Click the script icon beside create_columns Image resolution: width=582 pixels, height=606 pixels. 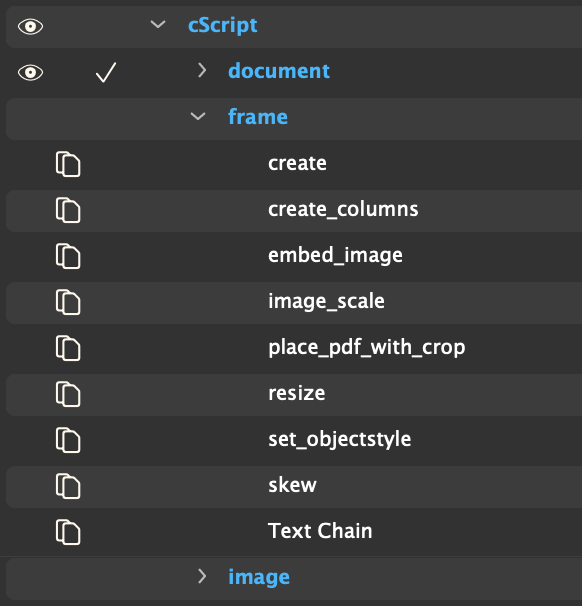tap(68, 210)
